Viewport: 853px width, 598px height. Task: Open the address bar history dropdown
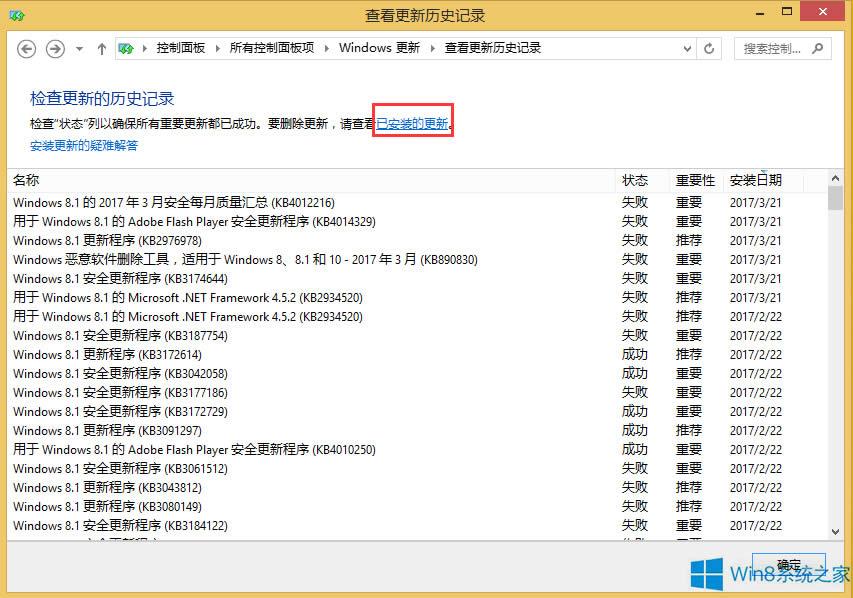(x=686, y=47)
